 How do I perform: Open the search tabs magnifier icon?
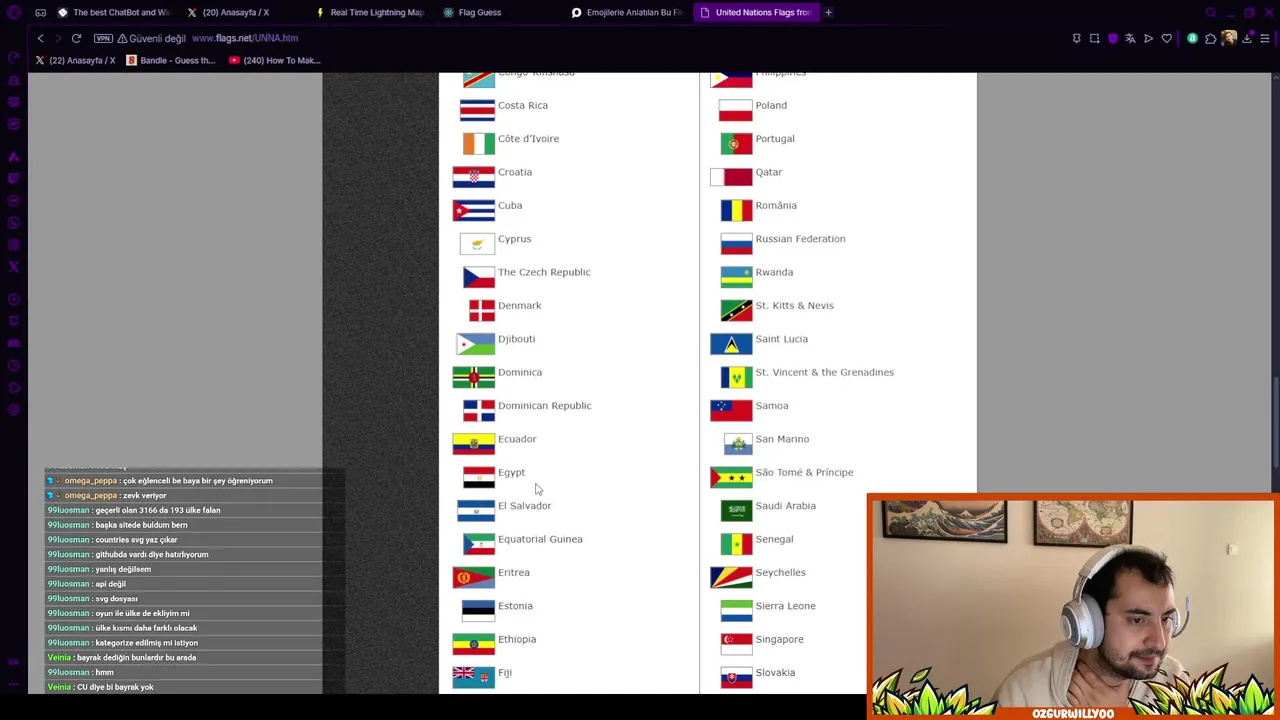(x=1210, y=12)
